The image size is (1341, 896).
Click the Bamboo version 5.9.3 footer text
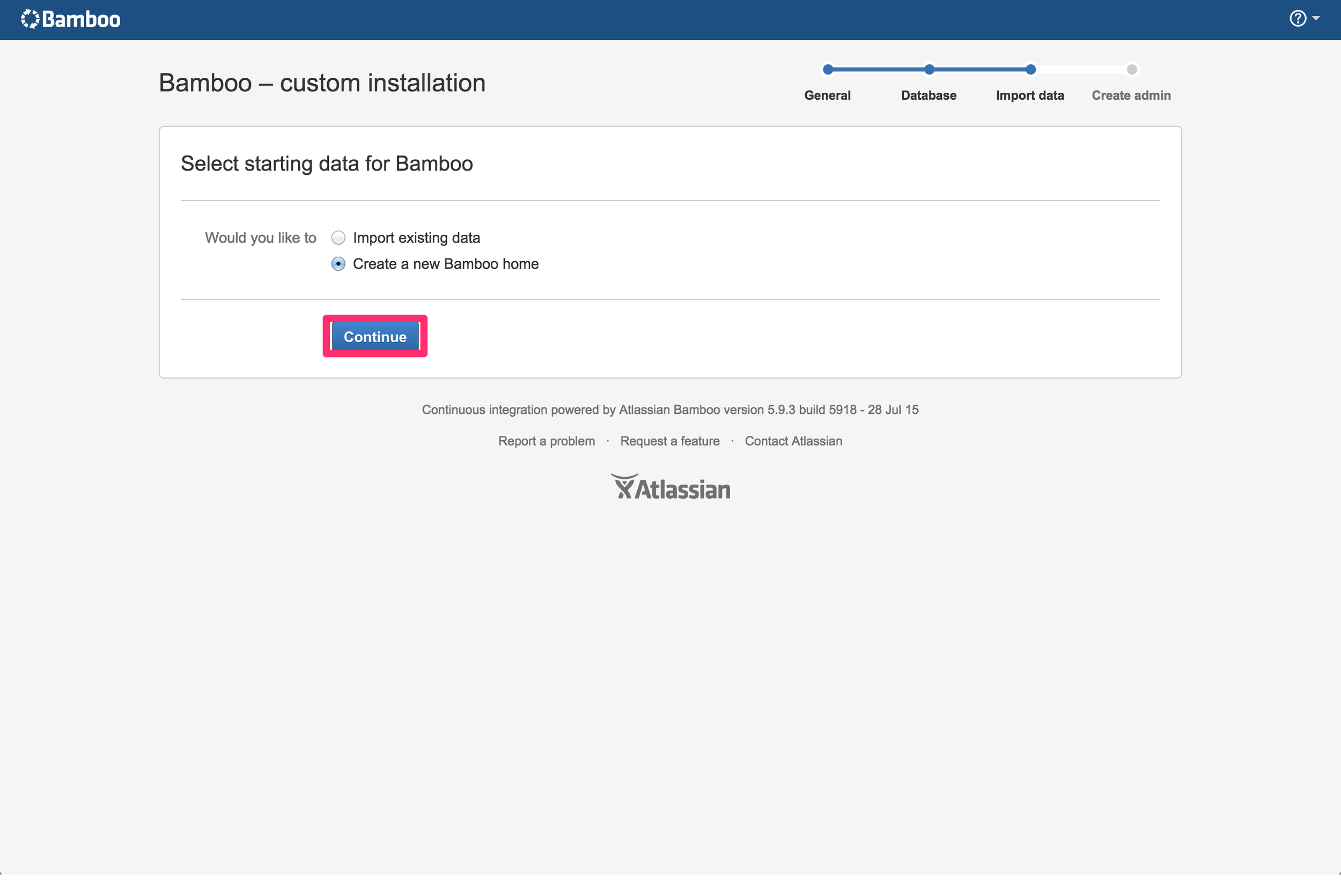pyautogui.click(x=670, y=410)
